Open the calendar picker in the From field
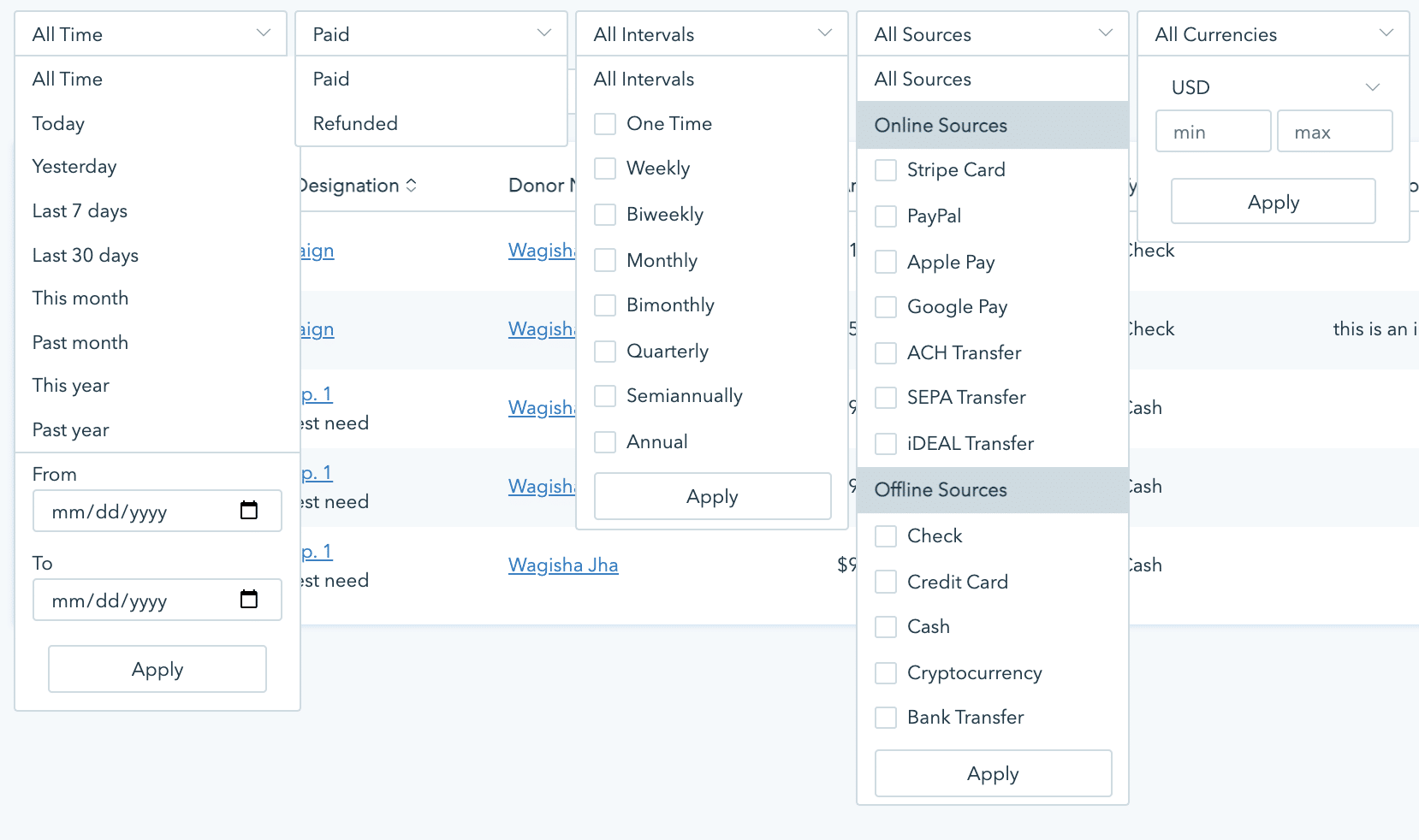Viewport: 1419px width, 840px height. (x=249, y=510)
